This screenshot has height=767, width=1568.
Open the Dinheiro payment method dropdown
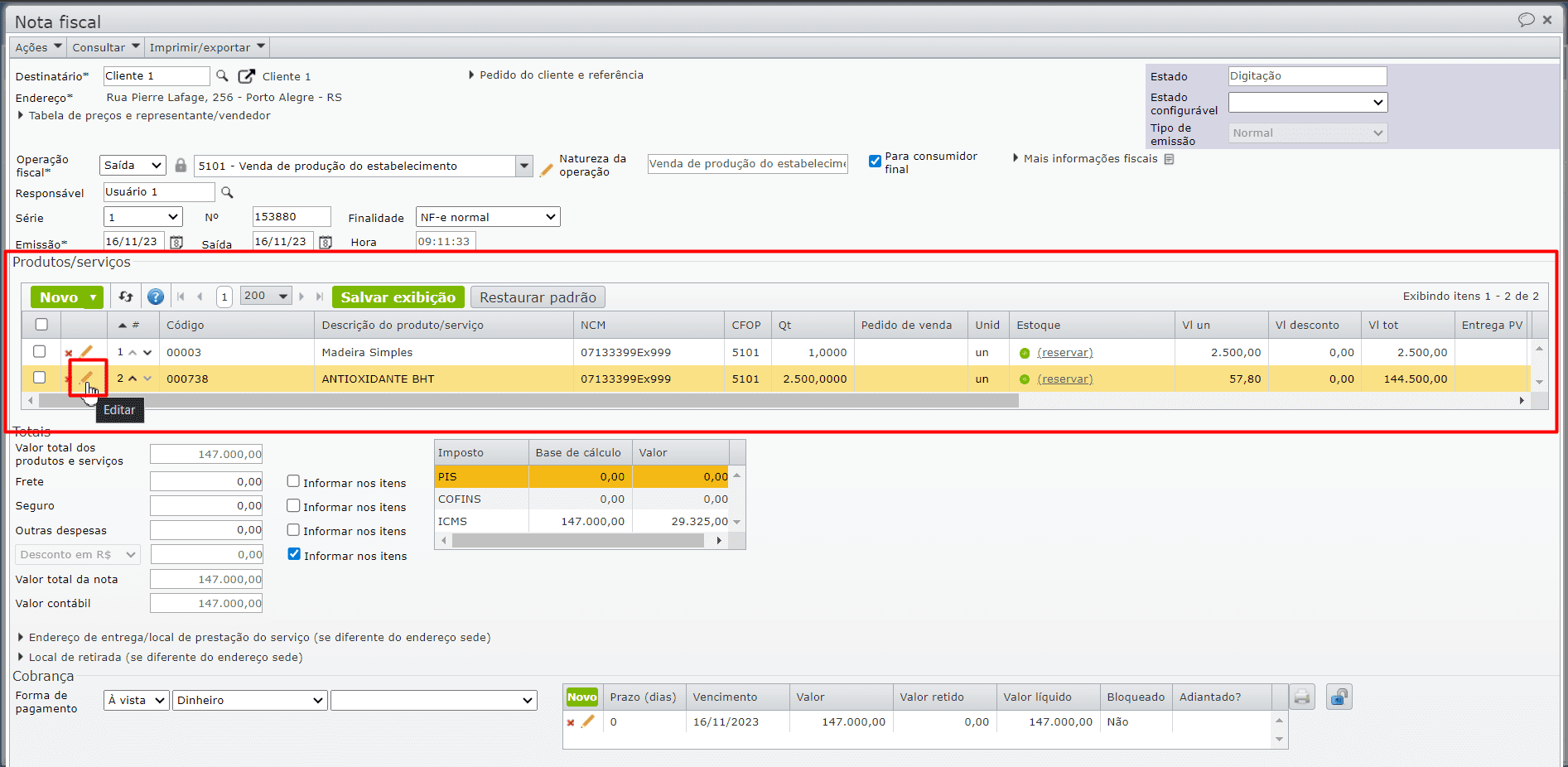pyautogui.click(x=249, y=701)
